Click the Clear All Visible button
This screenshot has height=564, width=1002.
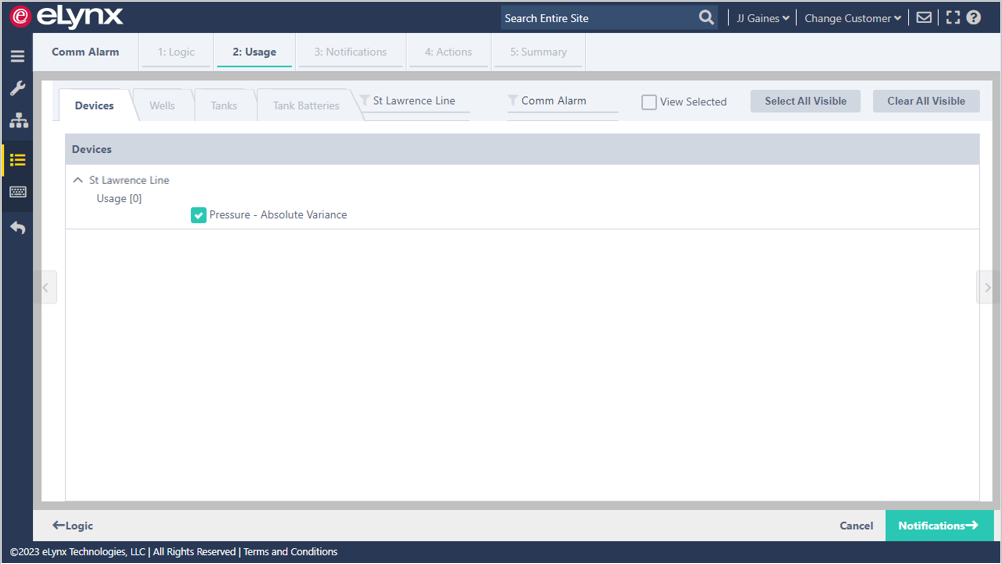926,101
